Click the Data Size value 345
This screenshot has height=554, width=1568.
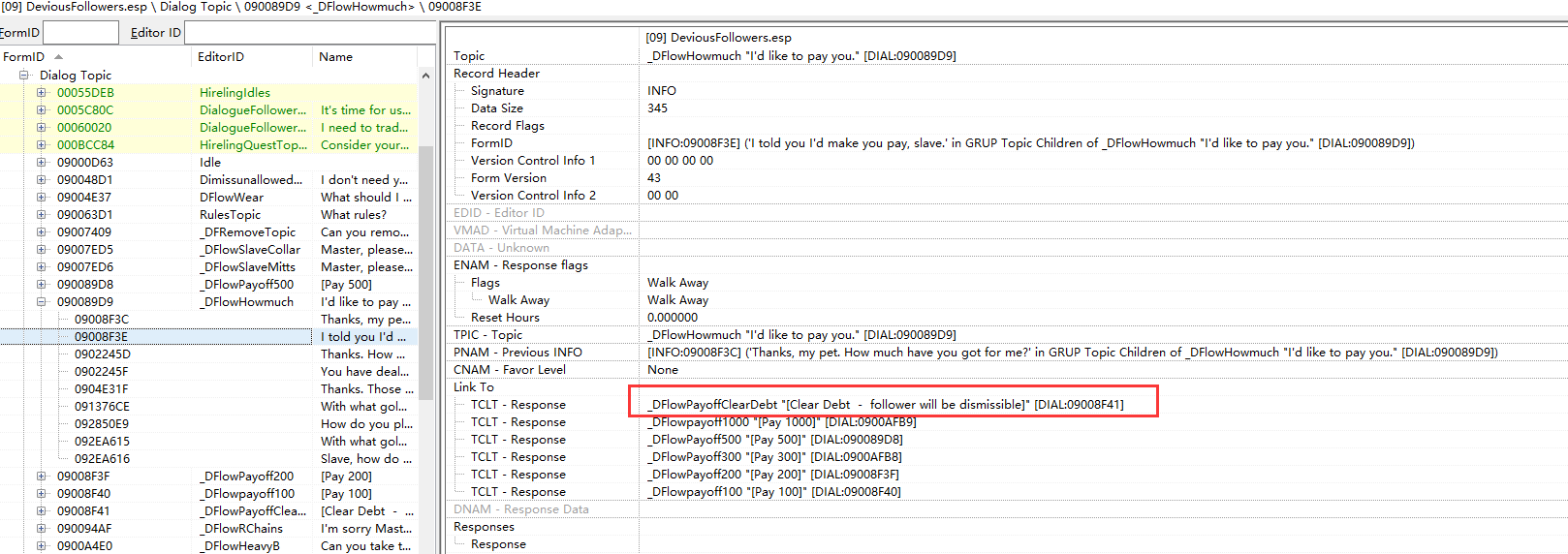(657, 108)
